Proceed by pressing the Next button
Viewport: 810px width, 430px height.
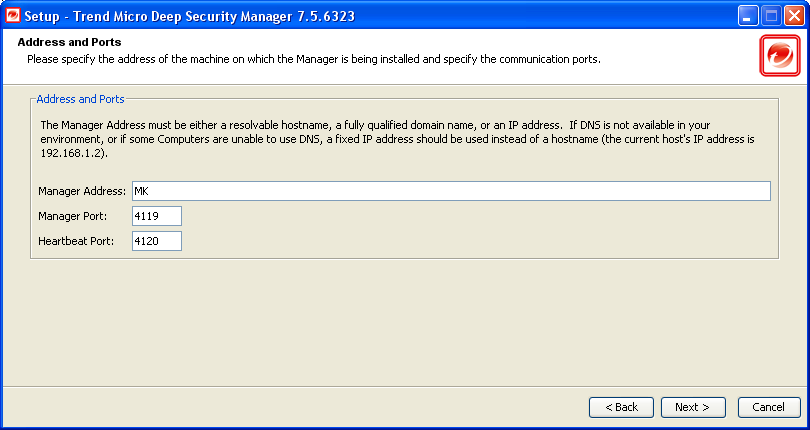click(692, 407)
